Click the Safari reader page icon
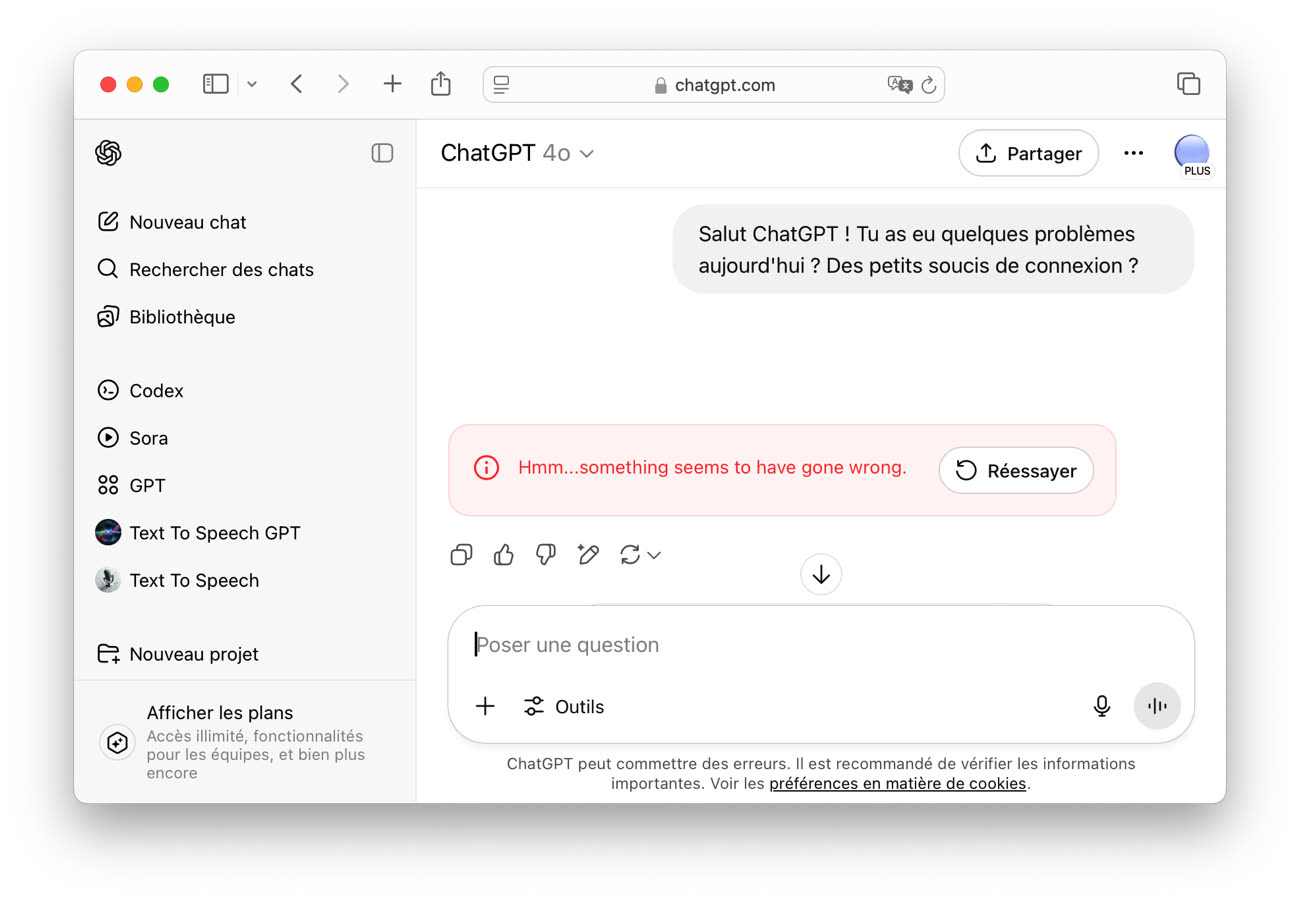This screenshot has height=901, width=1300. click(x=502, y=85)
